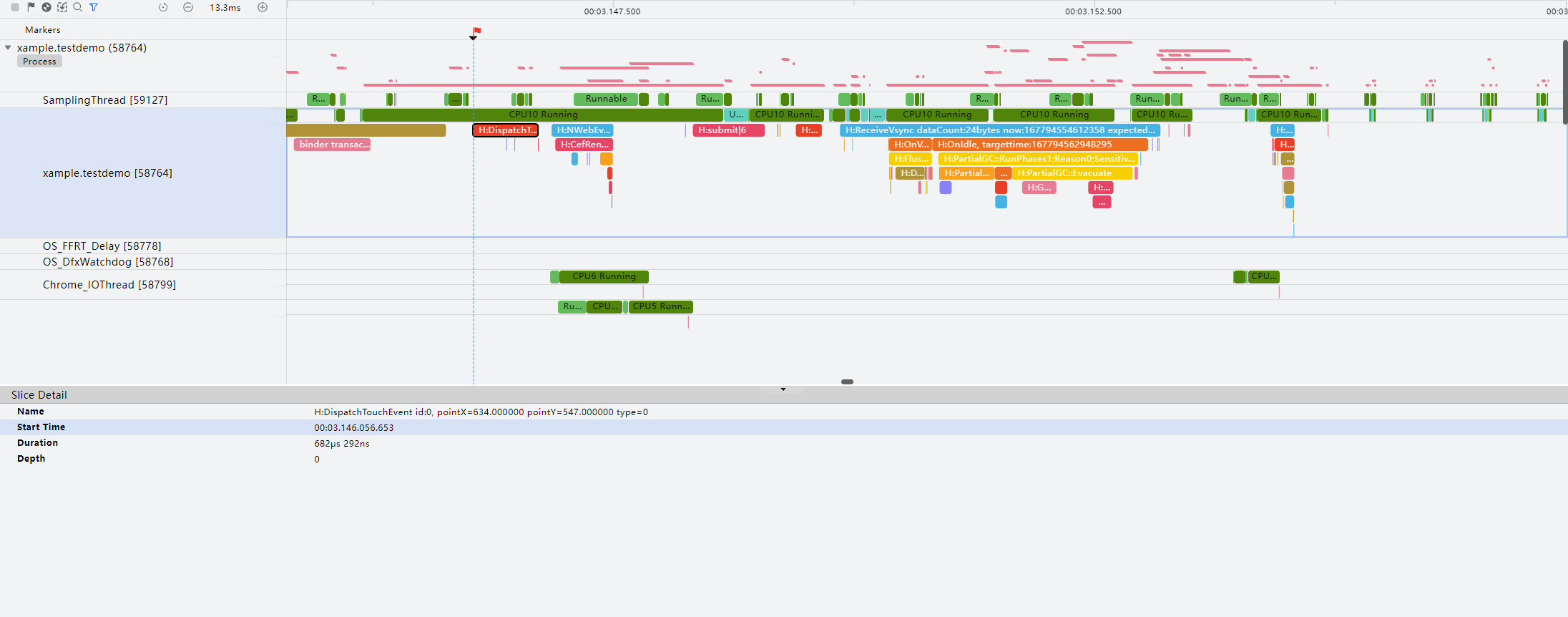The image size is (1568, 617).
Task: Click the 13.3ms zoom range label
Action: [x=225, y=8]
